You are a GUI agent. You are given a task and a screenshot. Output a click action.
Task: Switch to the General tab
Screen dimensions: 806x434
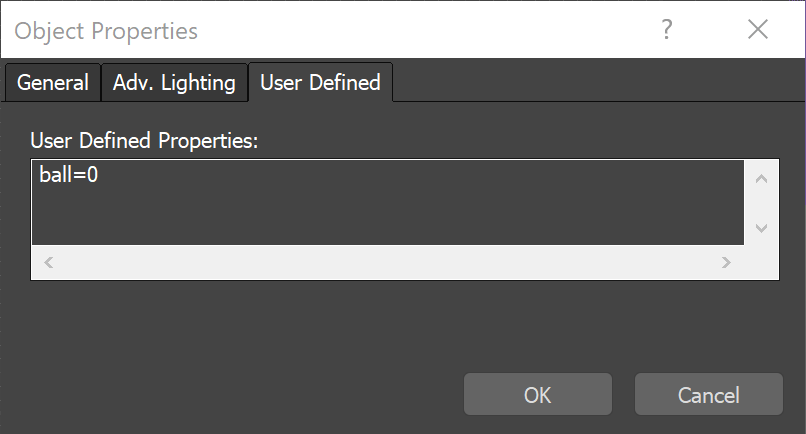click(x=53, y=83)
